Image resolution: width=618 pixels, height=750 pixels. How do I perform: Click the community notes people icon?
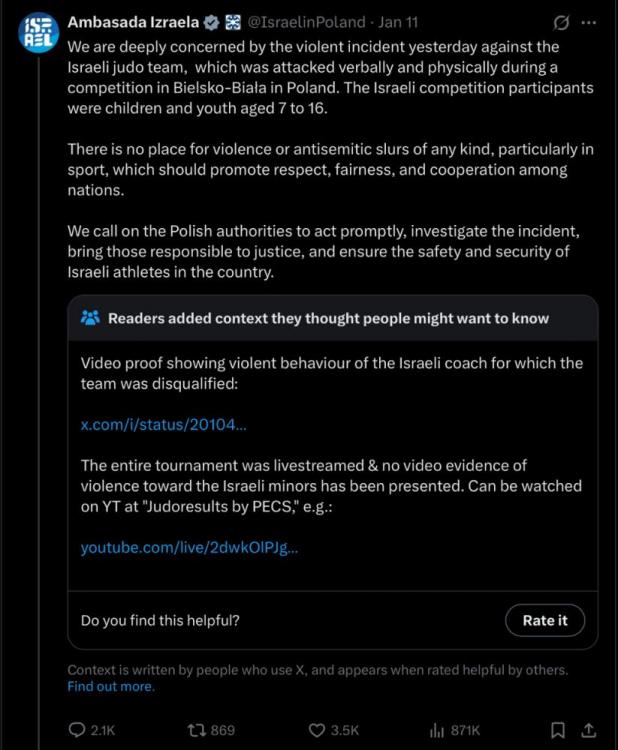pyautogui.click(x=90, y=318)
